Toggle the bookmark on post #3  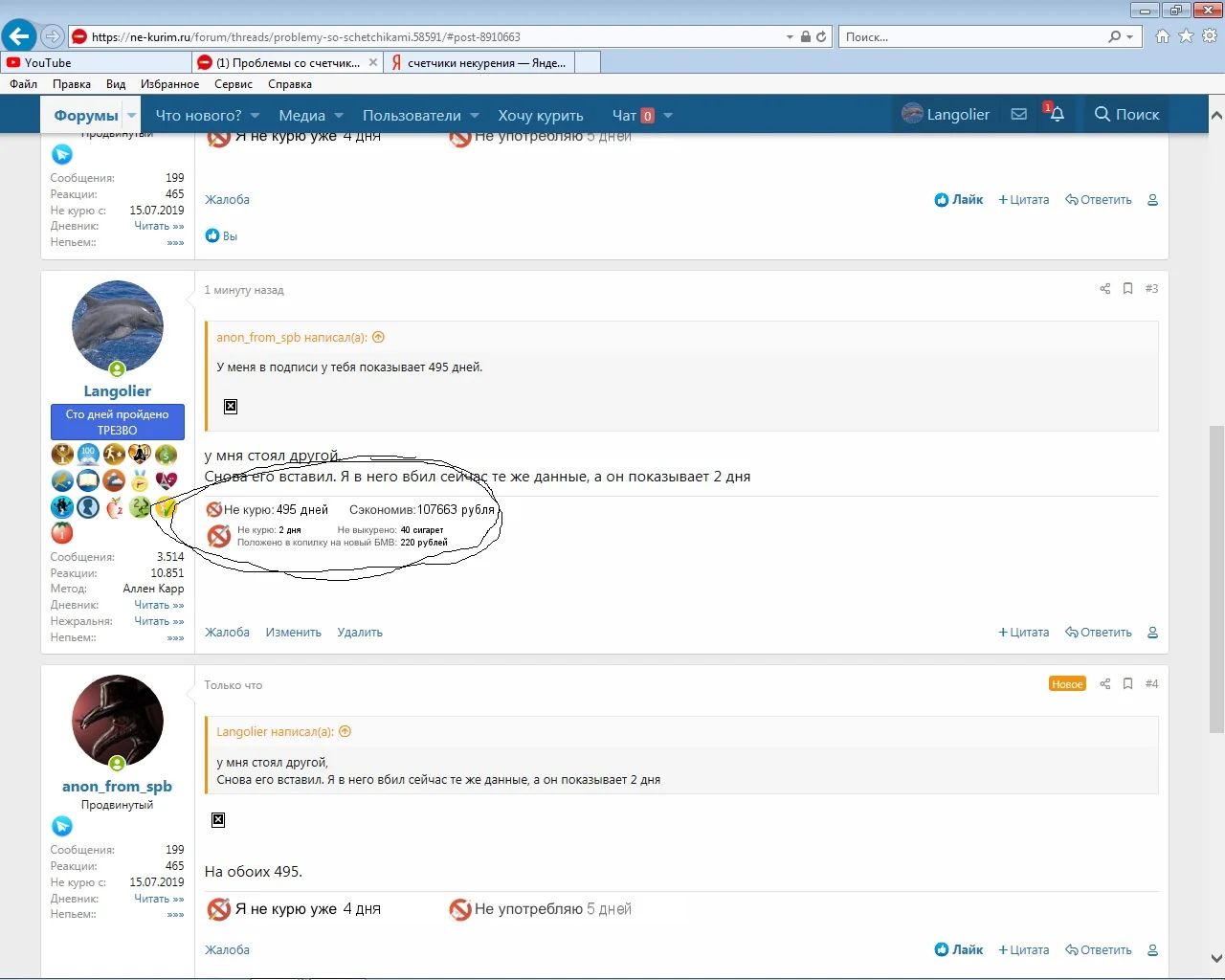click(x=1128, y=289)
